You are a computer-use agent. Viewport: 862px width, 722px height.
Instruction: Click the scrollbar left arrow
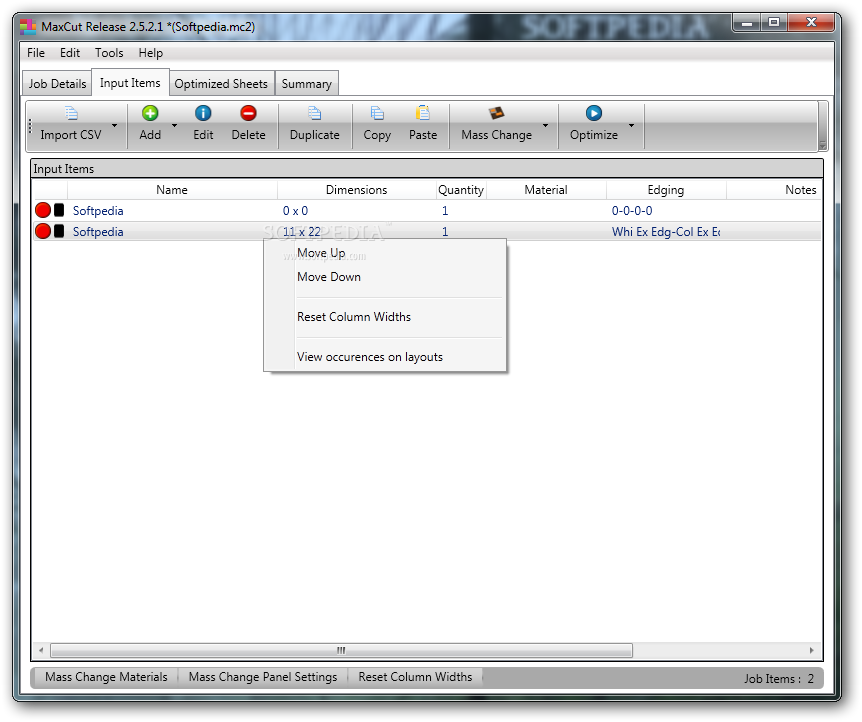point(41,651)
